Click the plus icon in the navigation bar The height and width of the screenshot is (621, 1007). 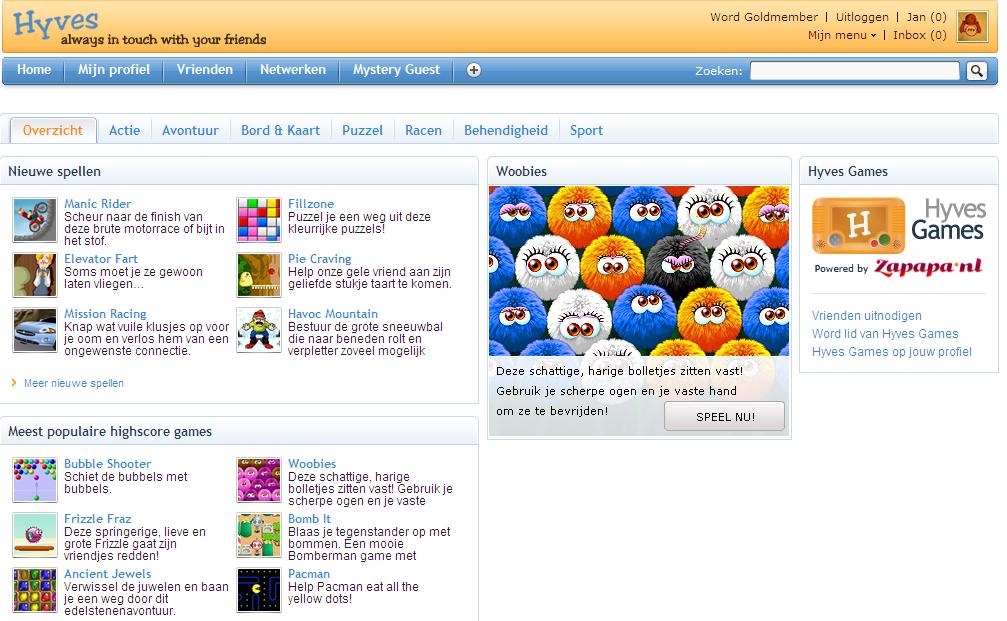tap(473, 70)
